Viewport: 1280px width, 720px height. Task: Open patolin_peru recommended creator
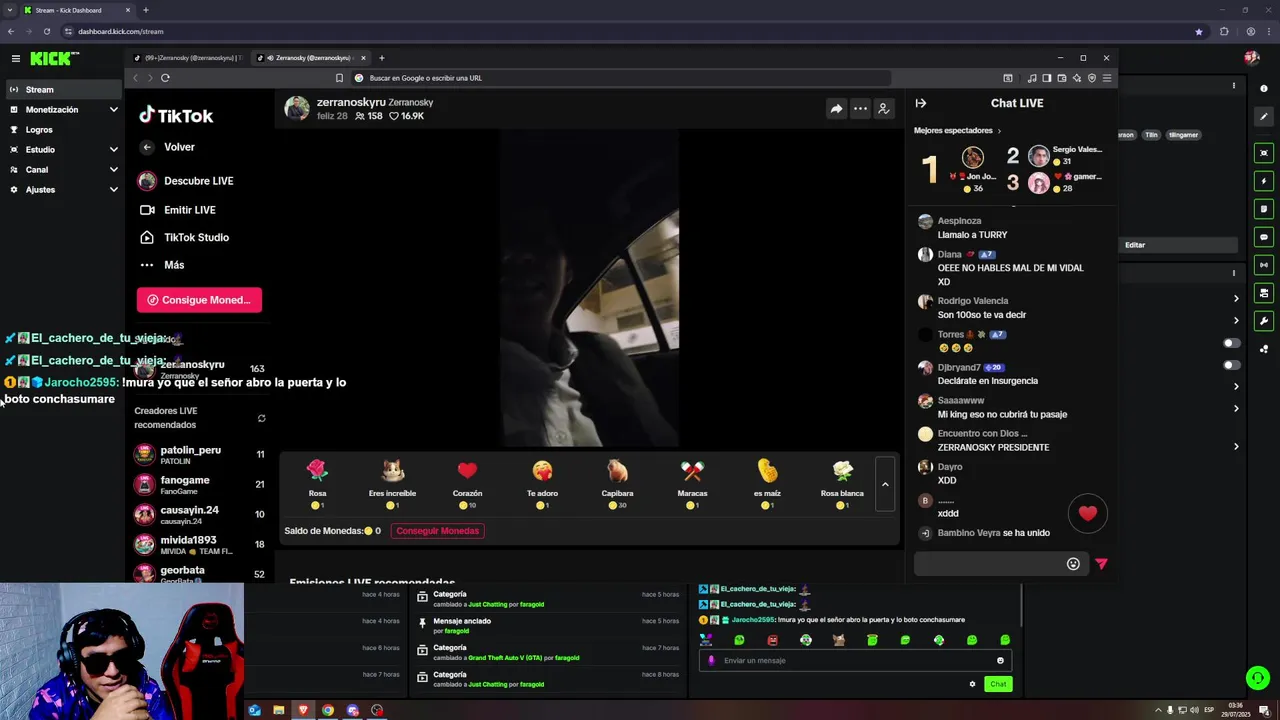[x=199, y=455]
